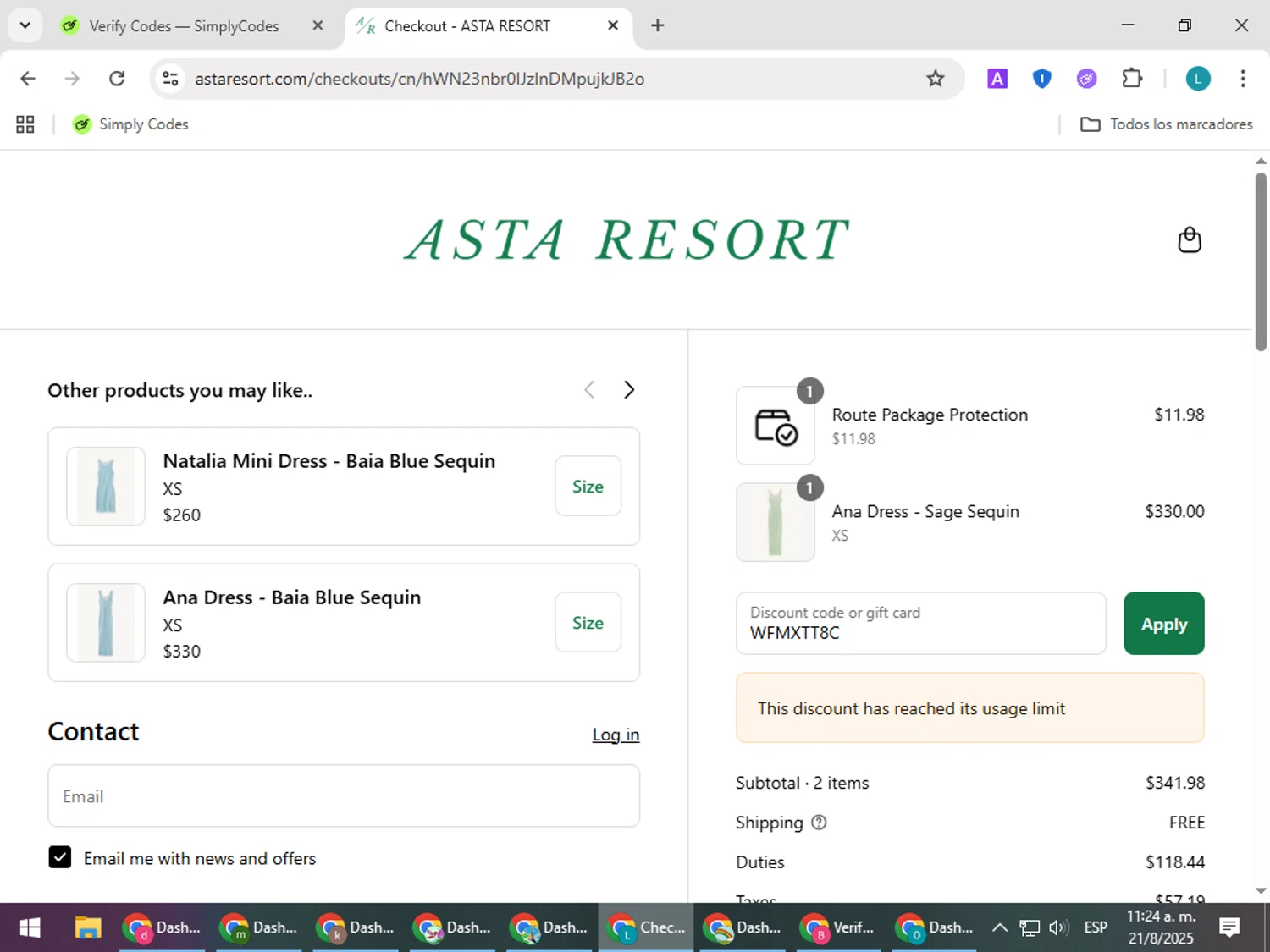Open the Bitwarden shield extension
The image size is (1270, 952).
(1042, 79)
